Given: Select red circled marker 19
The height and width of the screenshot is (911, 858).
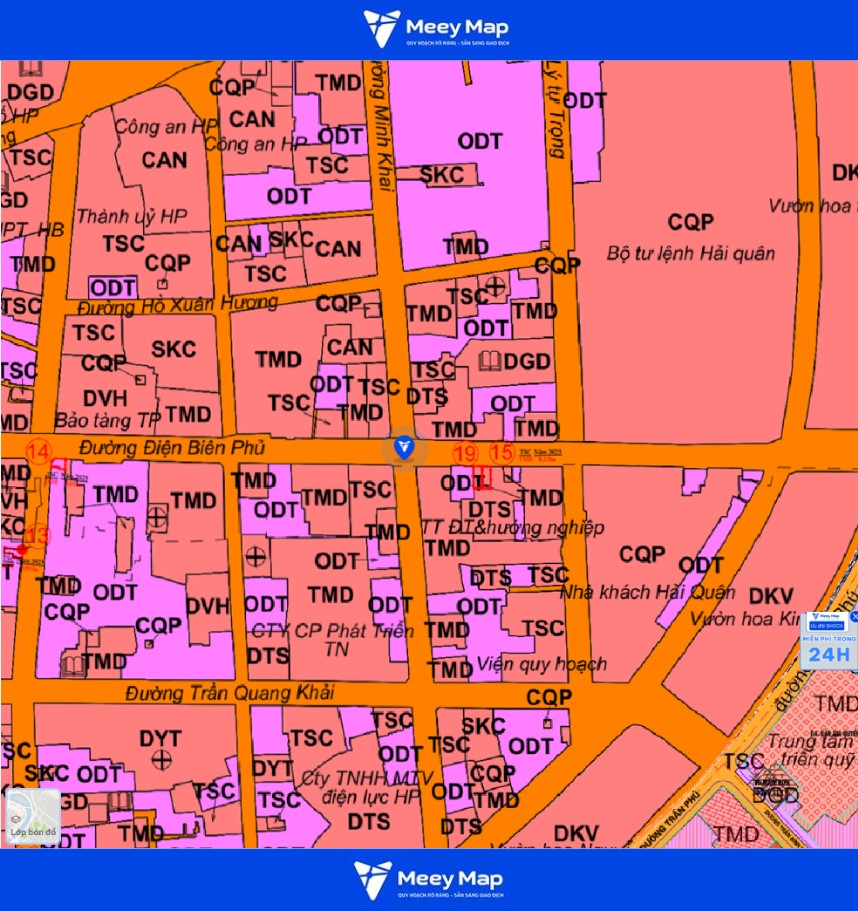Looking at the screenshot, I should coord(465,454).
